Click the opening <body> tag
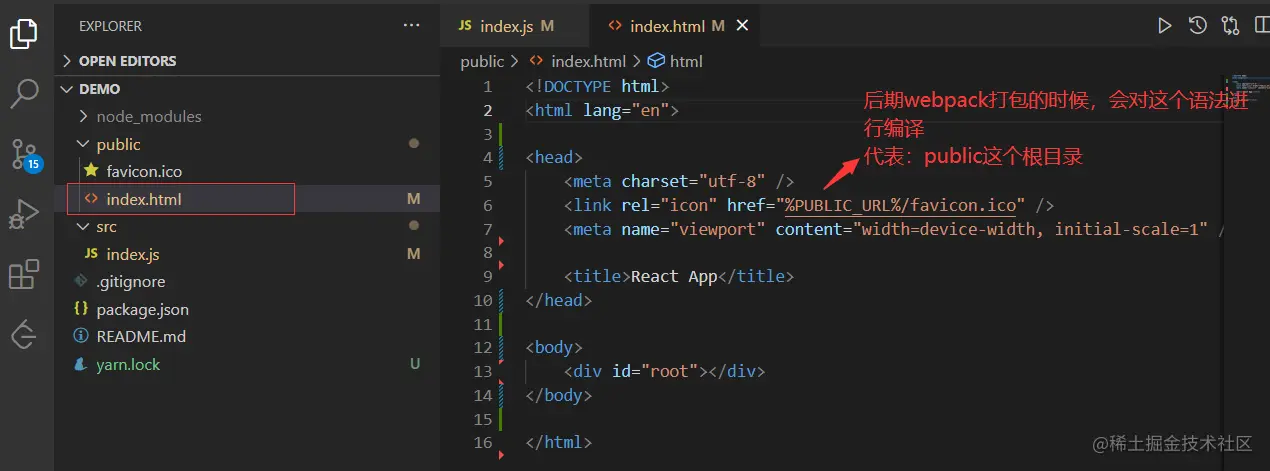 click(554, 347)
